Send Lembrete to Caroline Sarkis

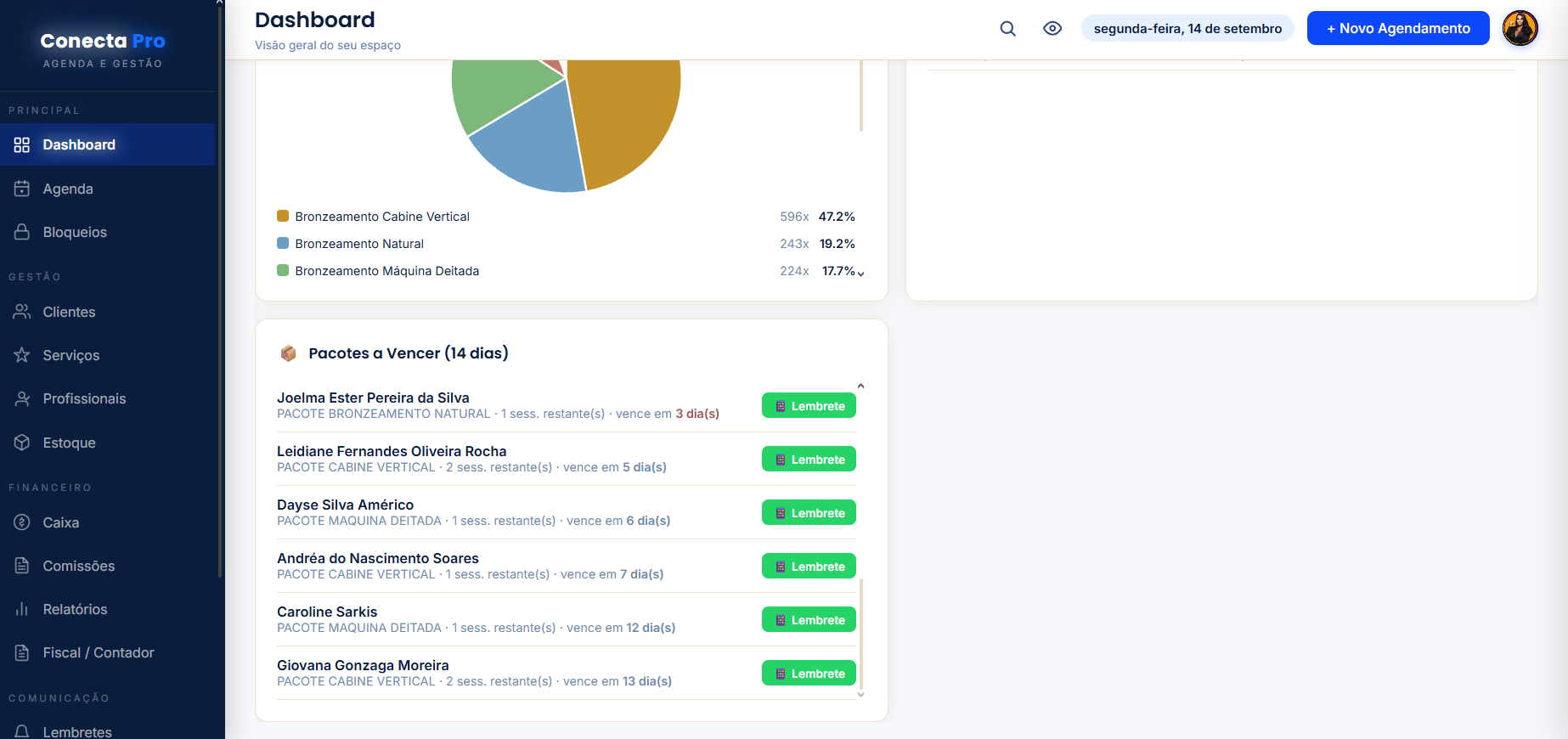pyautogui.click(x=809, y=620)
